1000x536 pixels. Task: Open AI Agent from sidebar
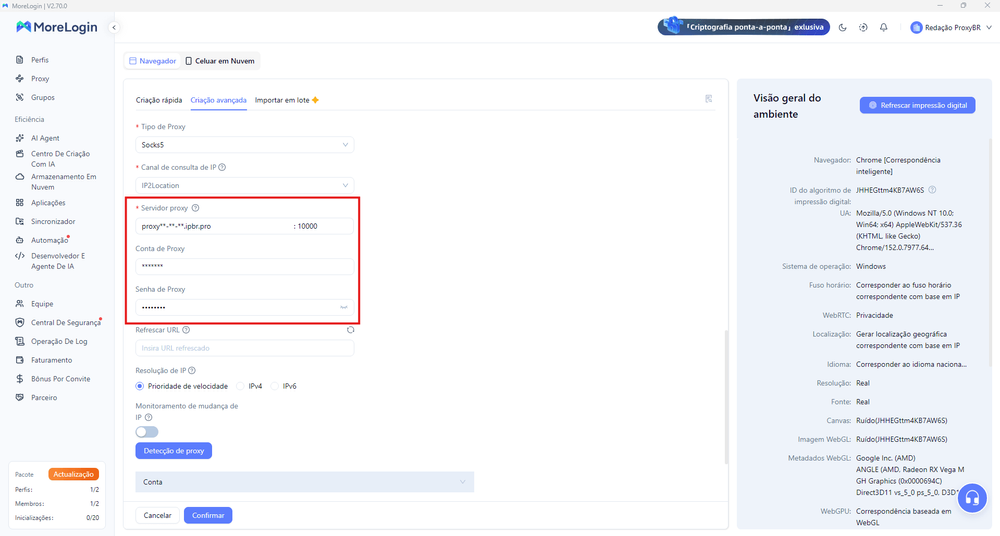click(x=45, y=138)
